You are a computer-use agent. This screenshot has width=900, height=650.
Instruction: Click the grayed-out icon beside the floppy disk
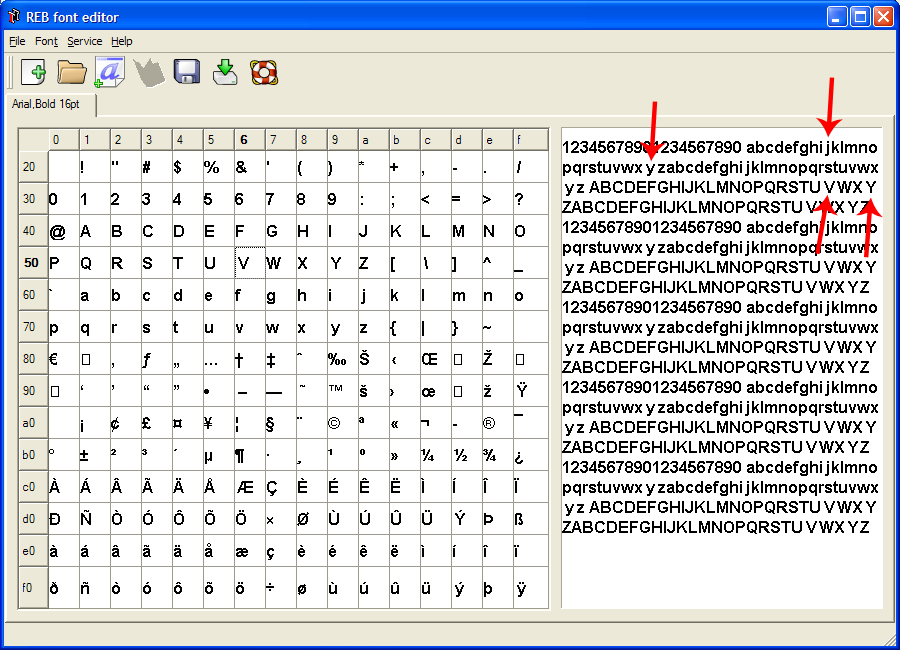pyautogui.click(x=148, y=72)
